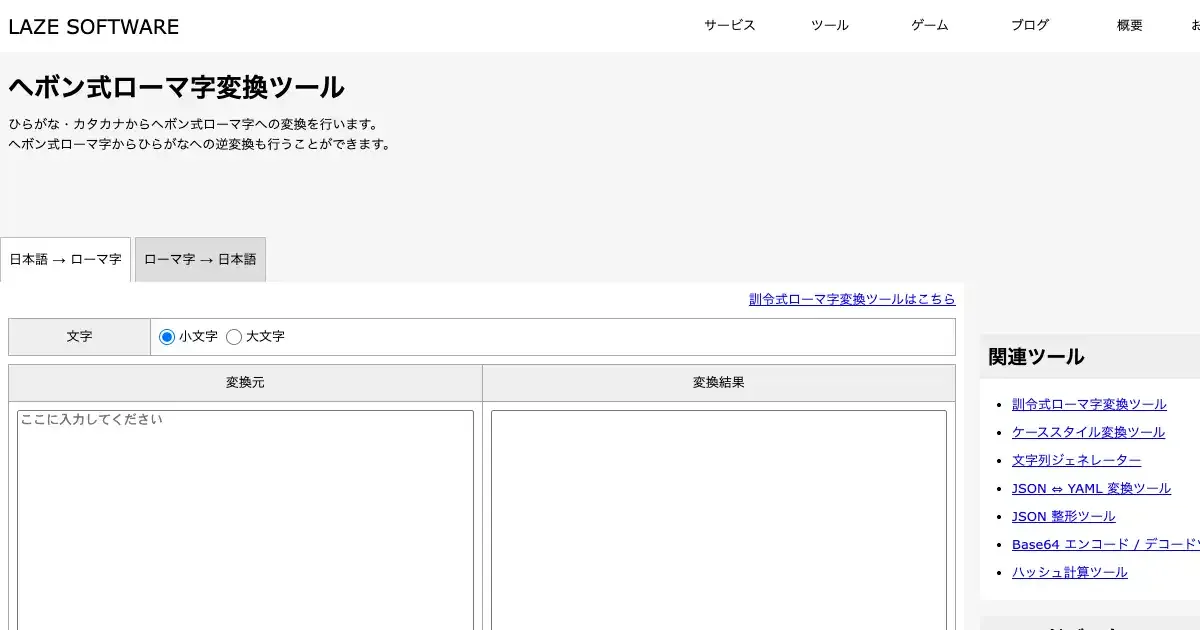Open the ケーススタイル変換ツール link
1200x630 pixels.
click(x=1088, y=432)
